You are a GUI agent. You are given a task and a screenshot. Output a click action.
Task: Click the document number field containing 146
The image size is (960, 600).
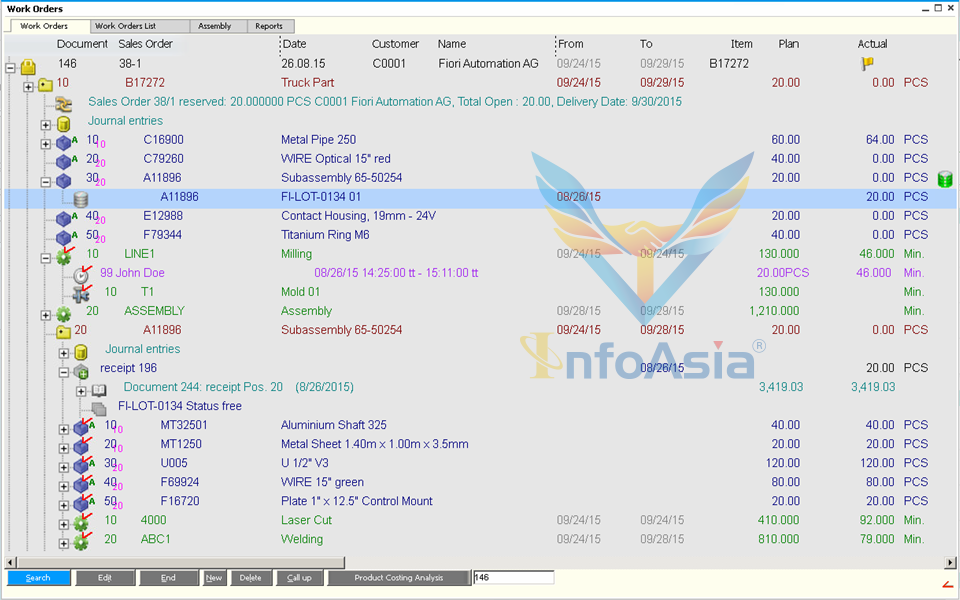tap(514, 577)
